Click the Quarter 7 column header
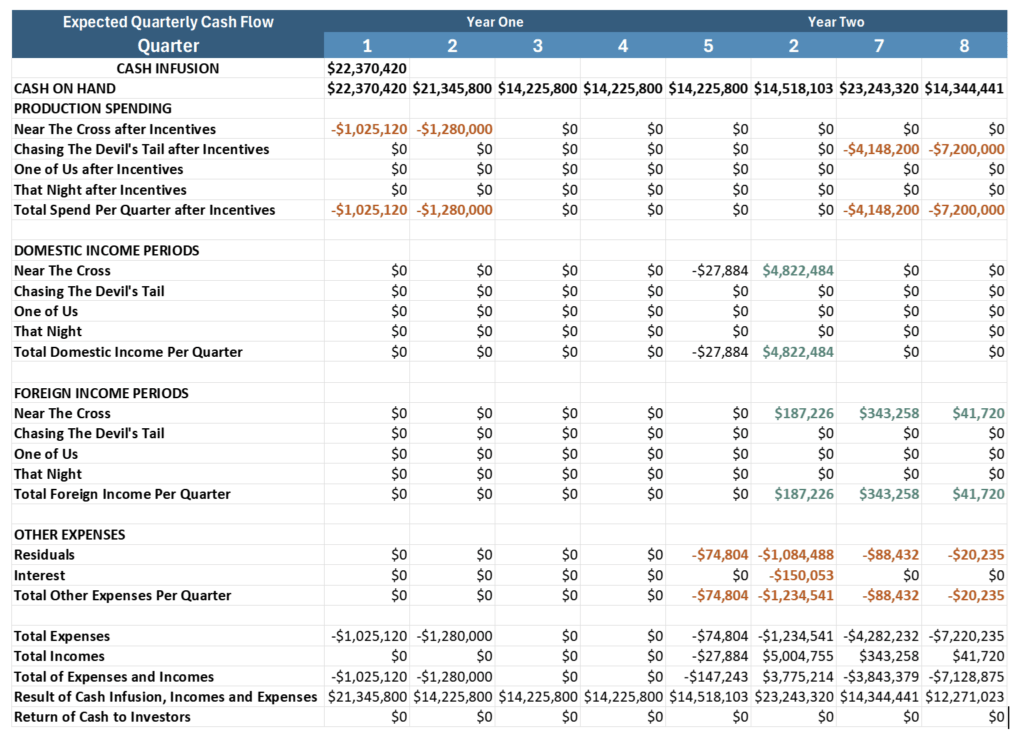 [x=879, y=45]
